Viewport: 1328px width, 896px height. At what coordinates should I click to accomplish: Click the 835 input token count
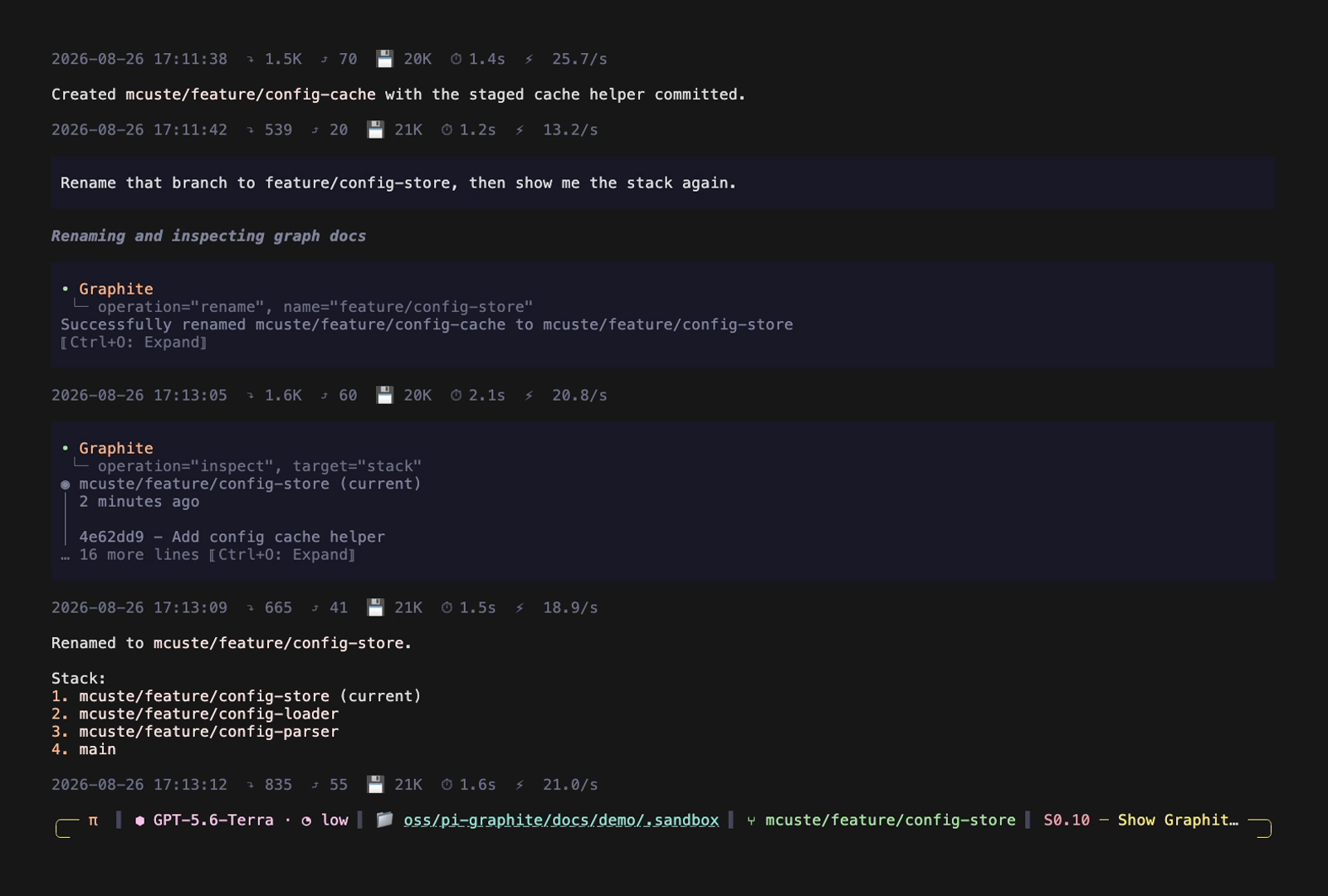pyautogui.click(x=278, y=784)
